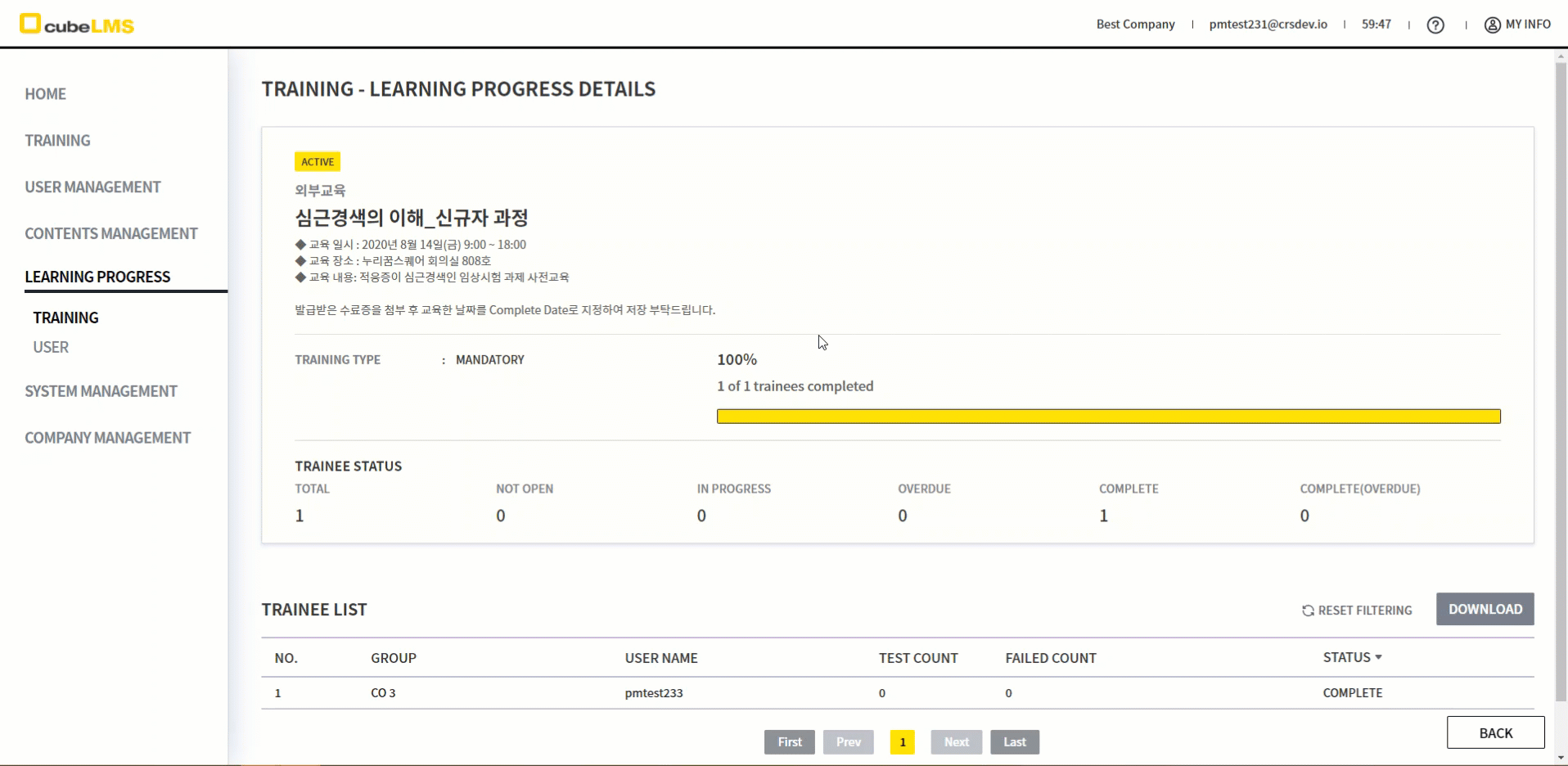Open COMPANY MANAGEMENT section
Viewport: 1568px width, 766px height.
(107, 438)
